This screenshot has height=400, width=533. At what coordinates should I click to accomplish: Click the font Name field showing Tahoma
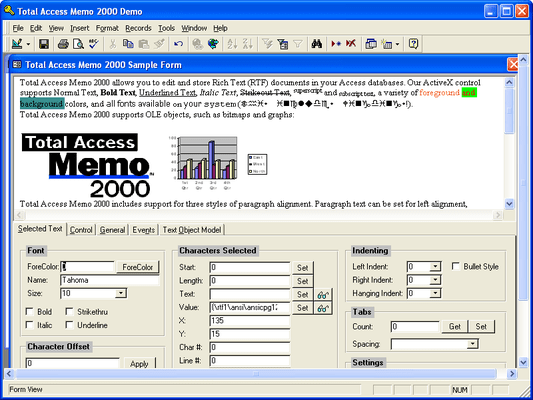109,280
